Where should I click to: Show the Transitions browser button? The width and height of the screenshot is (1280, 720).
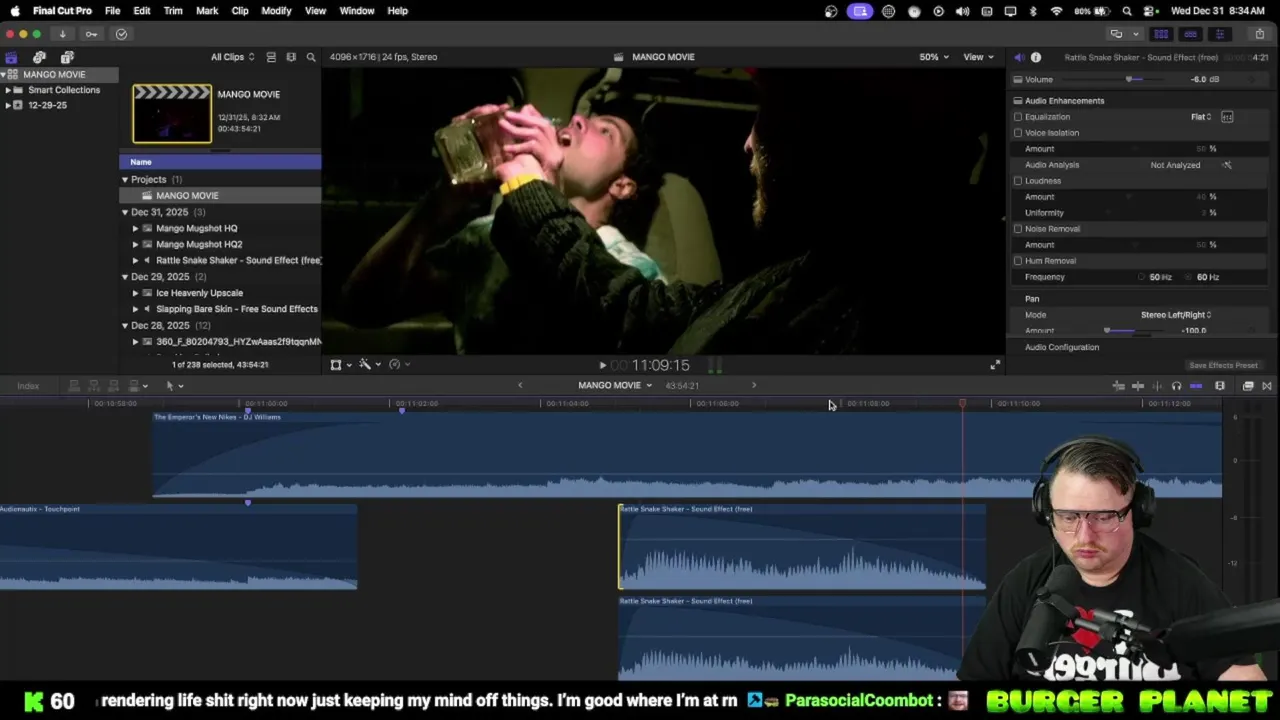point(1267,386)
